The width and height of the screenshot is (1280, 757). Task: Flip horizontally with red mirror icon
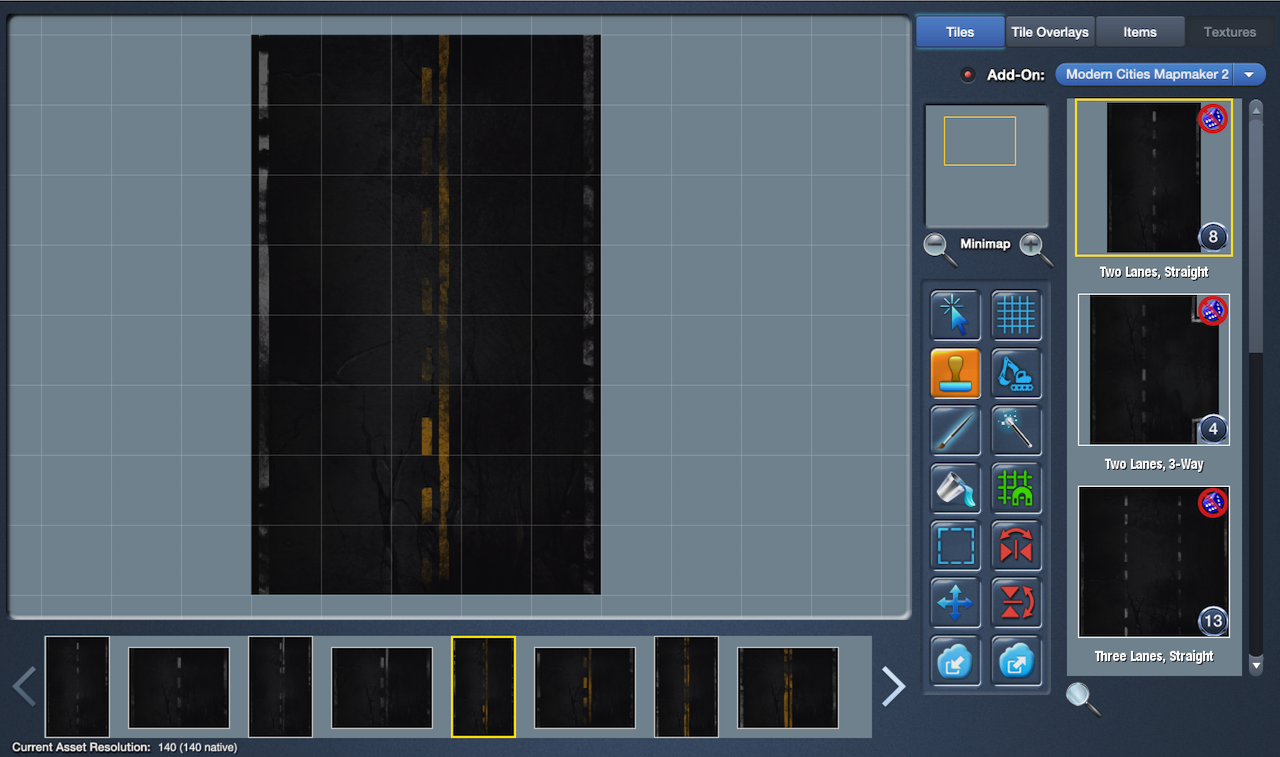[1016, 546]
